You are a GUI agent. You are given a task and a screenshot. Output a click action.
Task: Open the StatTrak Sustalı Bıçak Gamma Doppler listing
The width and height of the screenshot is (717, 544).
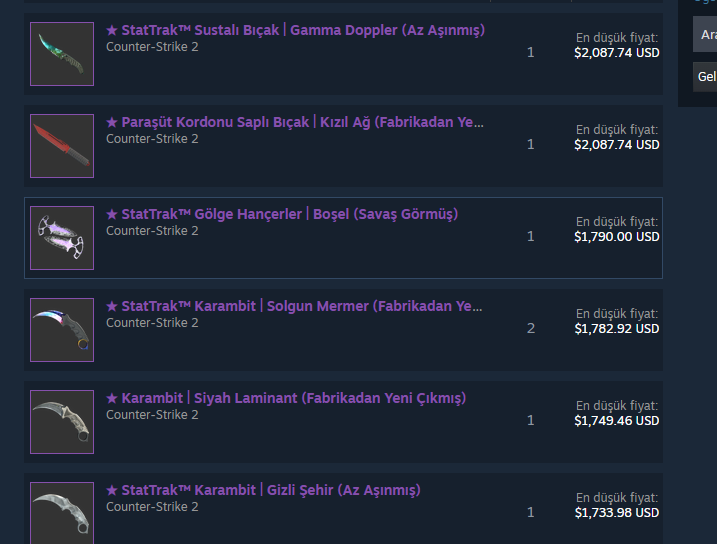(295, 31)
